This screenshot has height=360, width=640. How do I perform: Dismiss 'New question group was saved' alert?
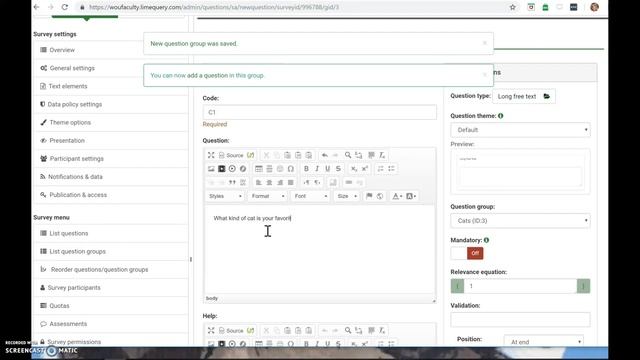[484, 43]
